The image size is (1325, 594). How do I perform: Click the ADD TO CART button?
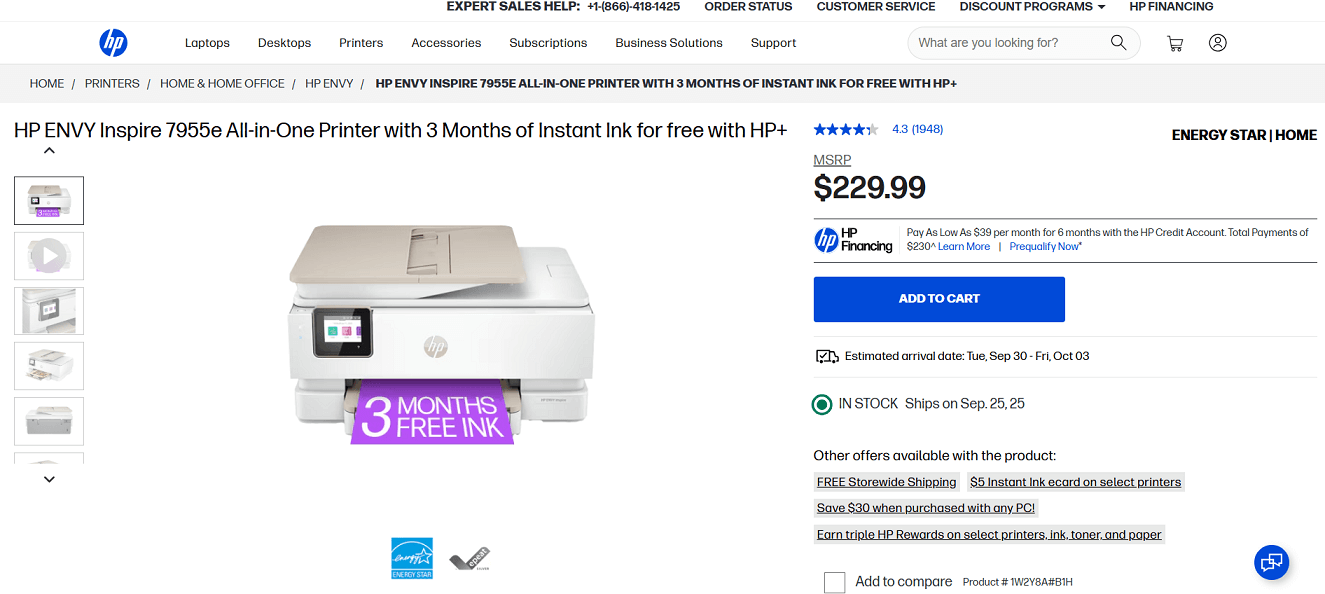(938, 299)
